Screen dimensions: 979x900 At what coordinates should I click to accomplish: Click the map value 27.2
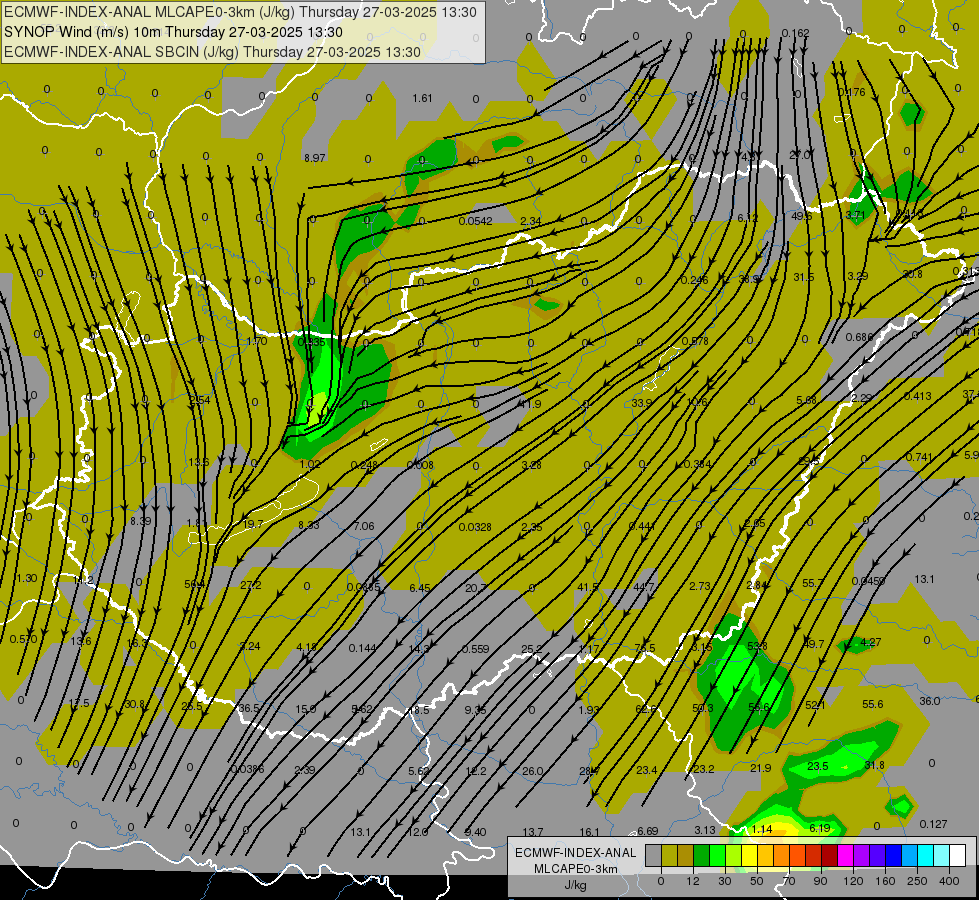250,585
